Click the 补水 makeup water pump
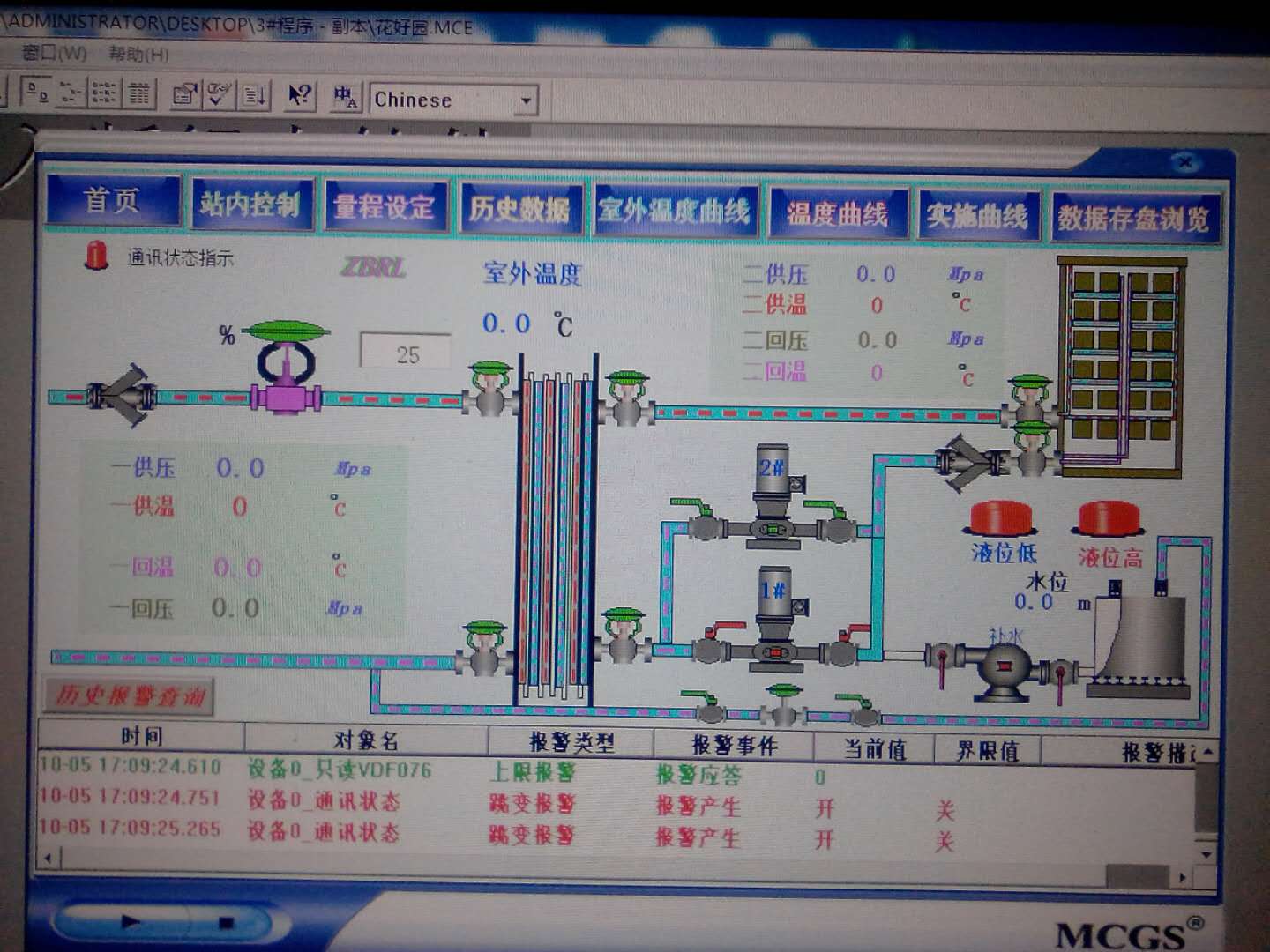This screenshot has height=952, width=1270. [1004, 668]
